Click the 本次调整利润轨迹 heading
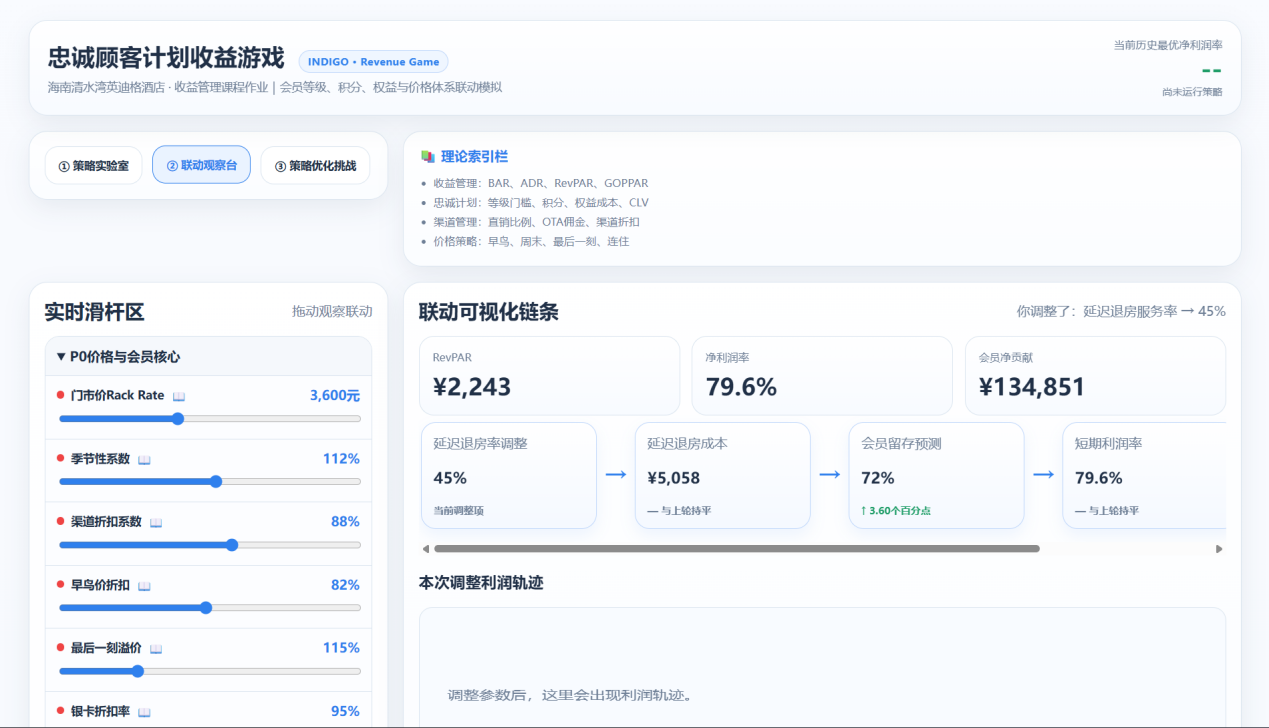This screenshot has height=728, width=1269. [x=481, y=583]
